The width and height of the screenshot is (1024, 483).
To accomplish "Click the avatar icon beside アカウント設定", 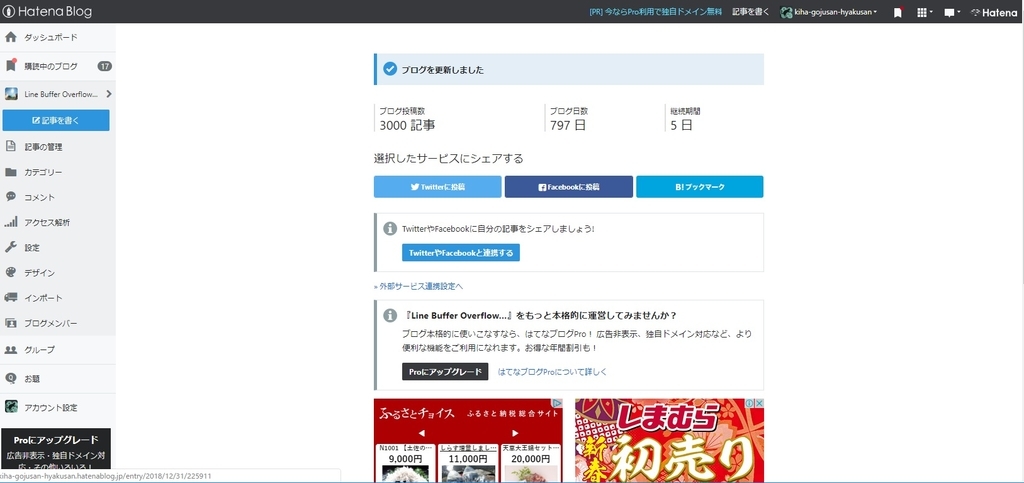I will click(x=11, y=407).
